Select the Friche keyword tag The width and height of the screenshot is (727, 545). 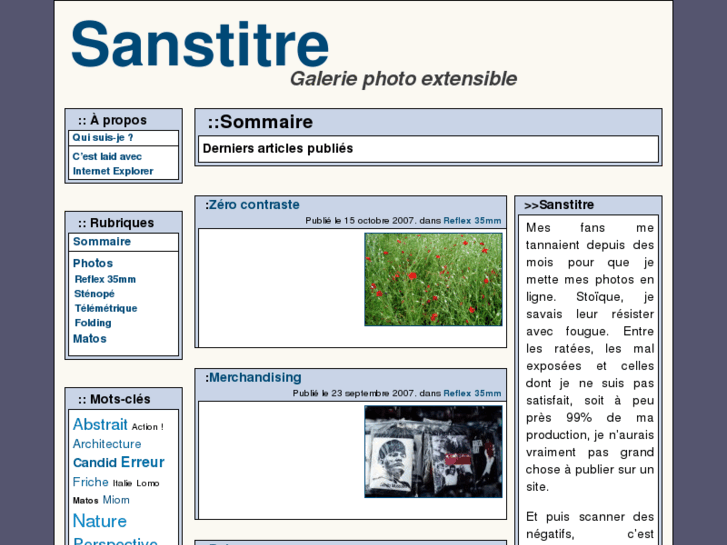90,482
